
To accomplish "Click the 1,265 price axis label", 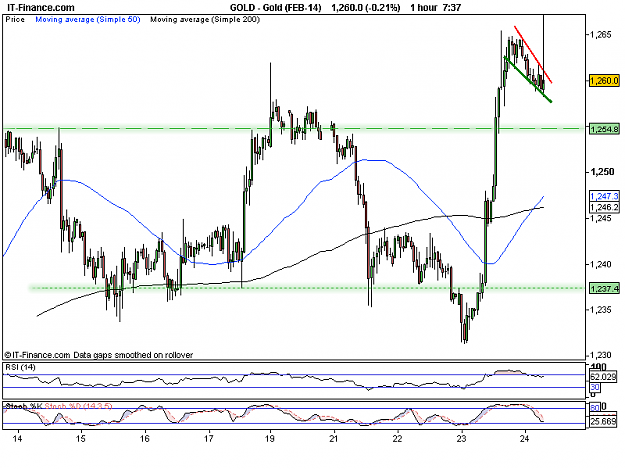I will [x=601, y=35].
